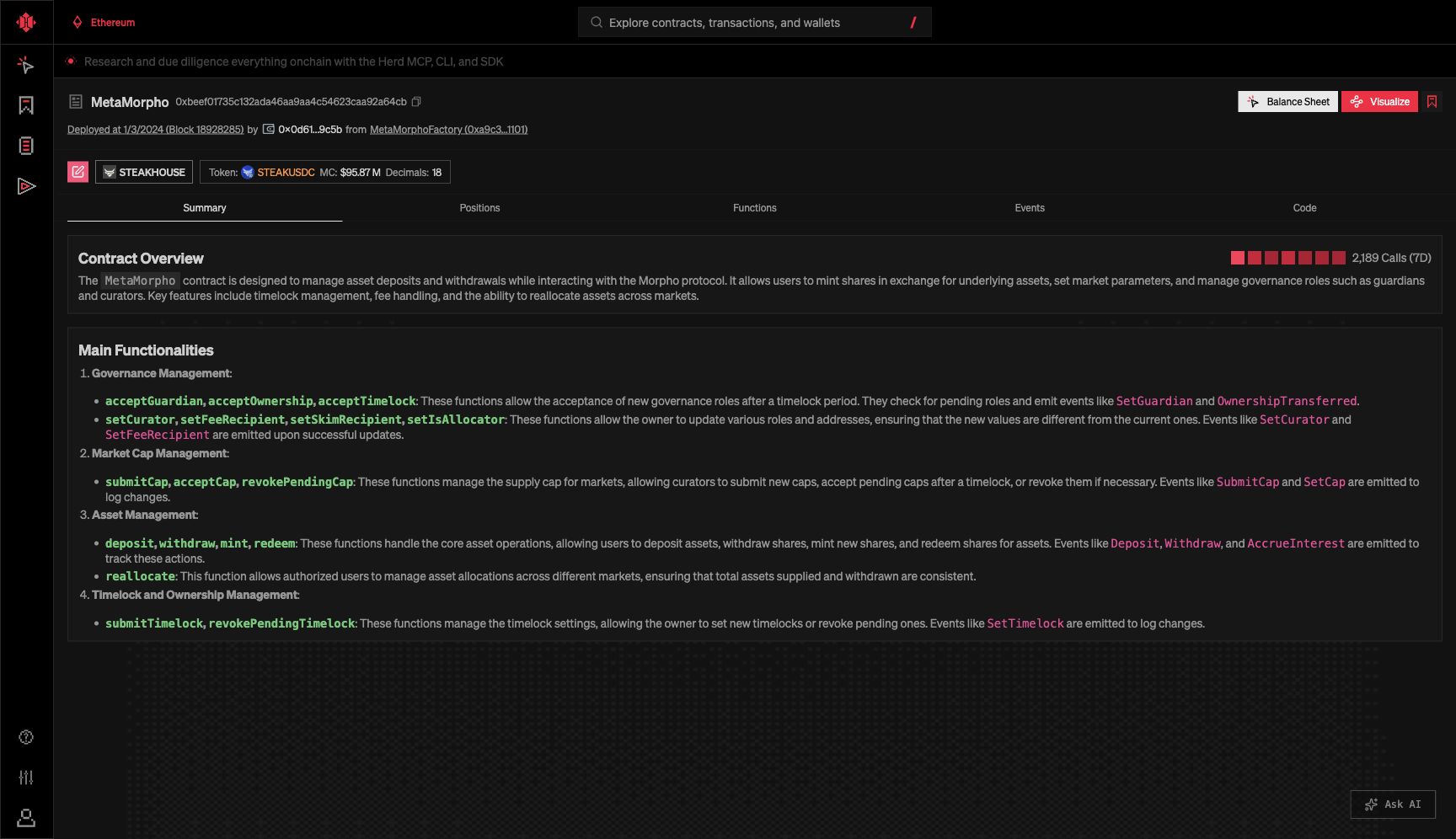
Task: Switch to the Functions tab
Action: [755, 208]
